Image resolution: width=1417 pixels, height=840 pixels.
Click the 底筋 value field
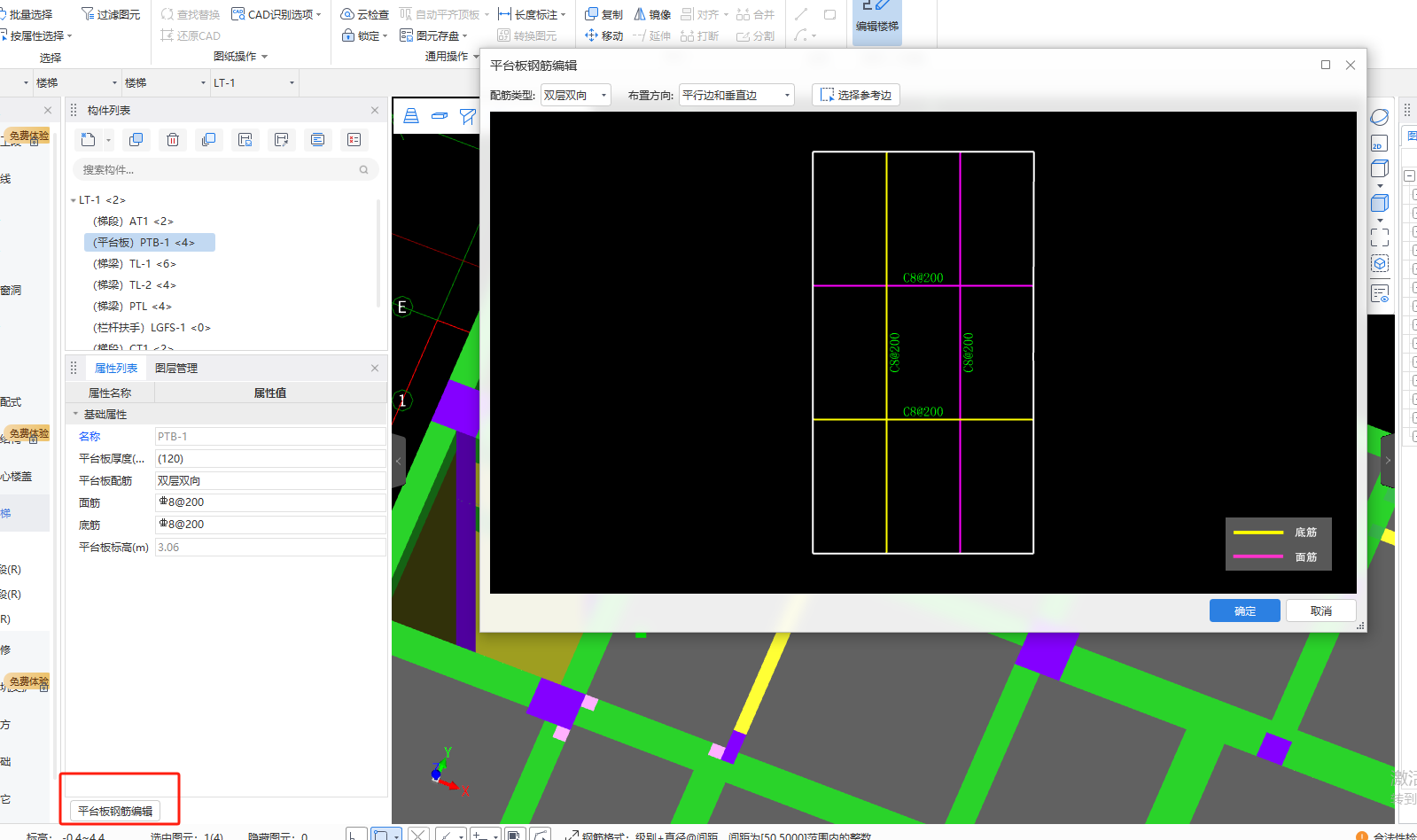(270, 525)
